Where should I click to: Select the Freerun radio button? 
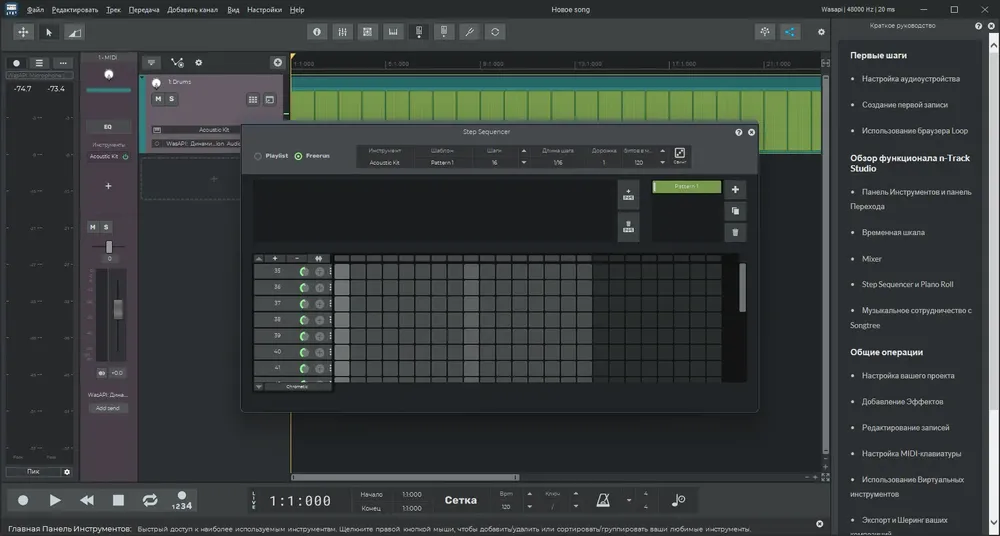(x=312, y=156)
